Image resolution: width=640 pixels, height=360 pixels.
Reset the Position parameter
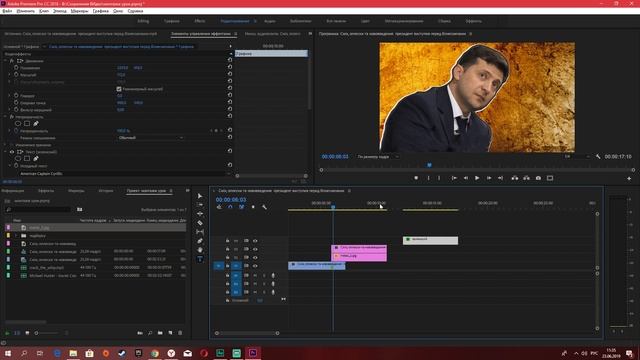pyautogui.click(x=230, y=68)
